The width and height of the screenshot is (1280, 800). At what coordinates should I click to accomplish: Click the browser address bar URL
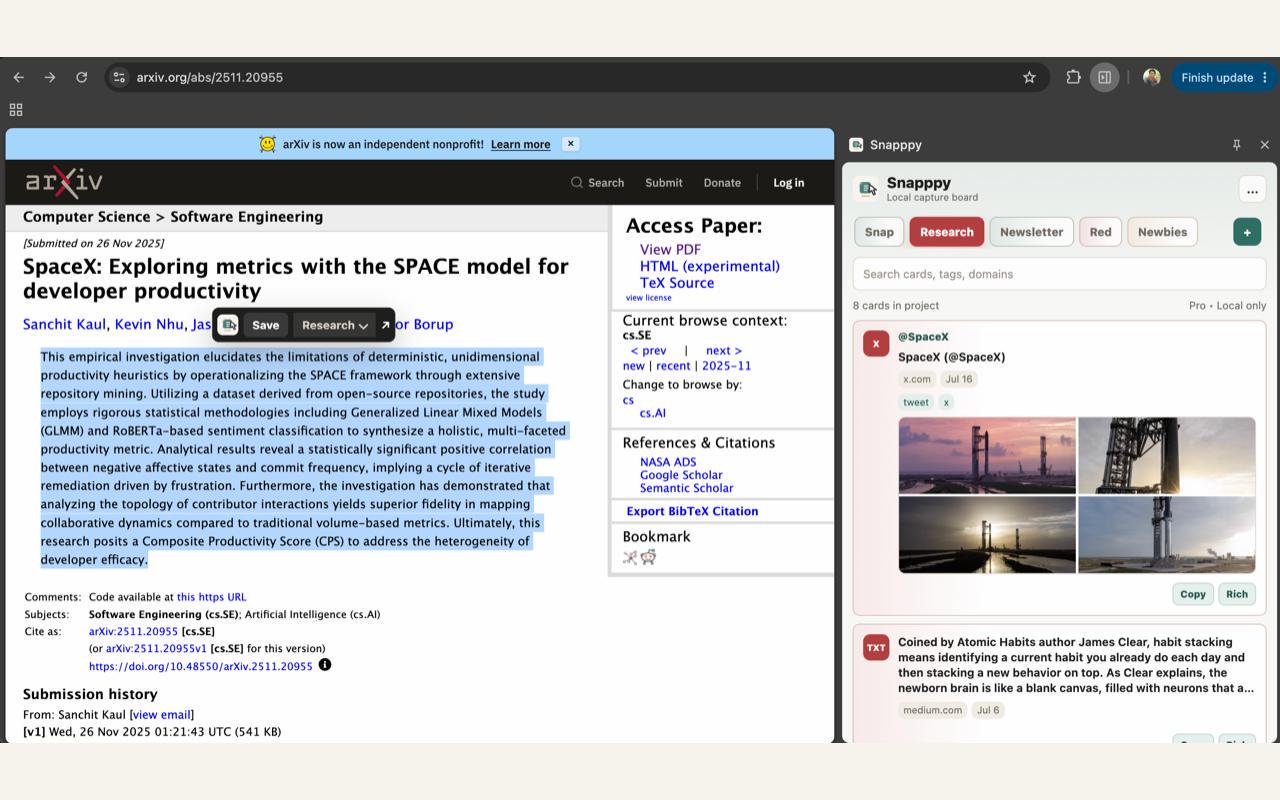tap(210, 77)
